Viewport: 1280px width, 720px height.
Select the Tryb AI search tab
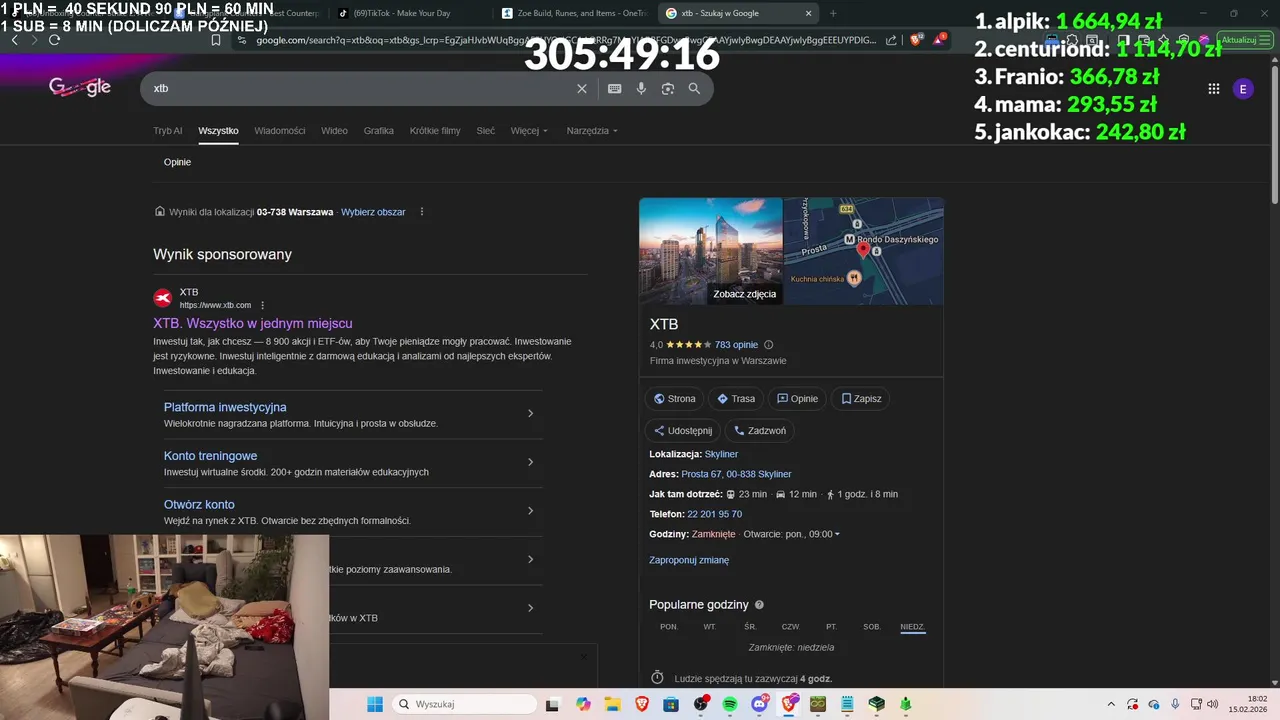168,131
